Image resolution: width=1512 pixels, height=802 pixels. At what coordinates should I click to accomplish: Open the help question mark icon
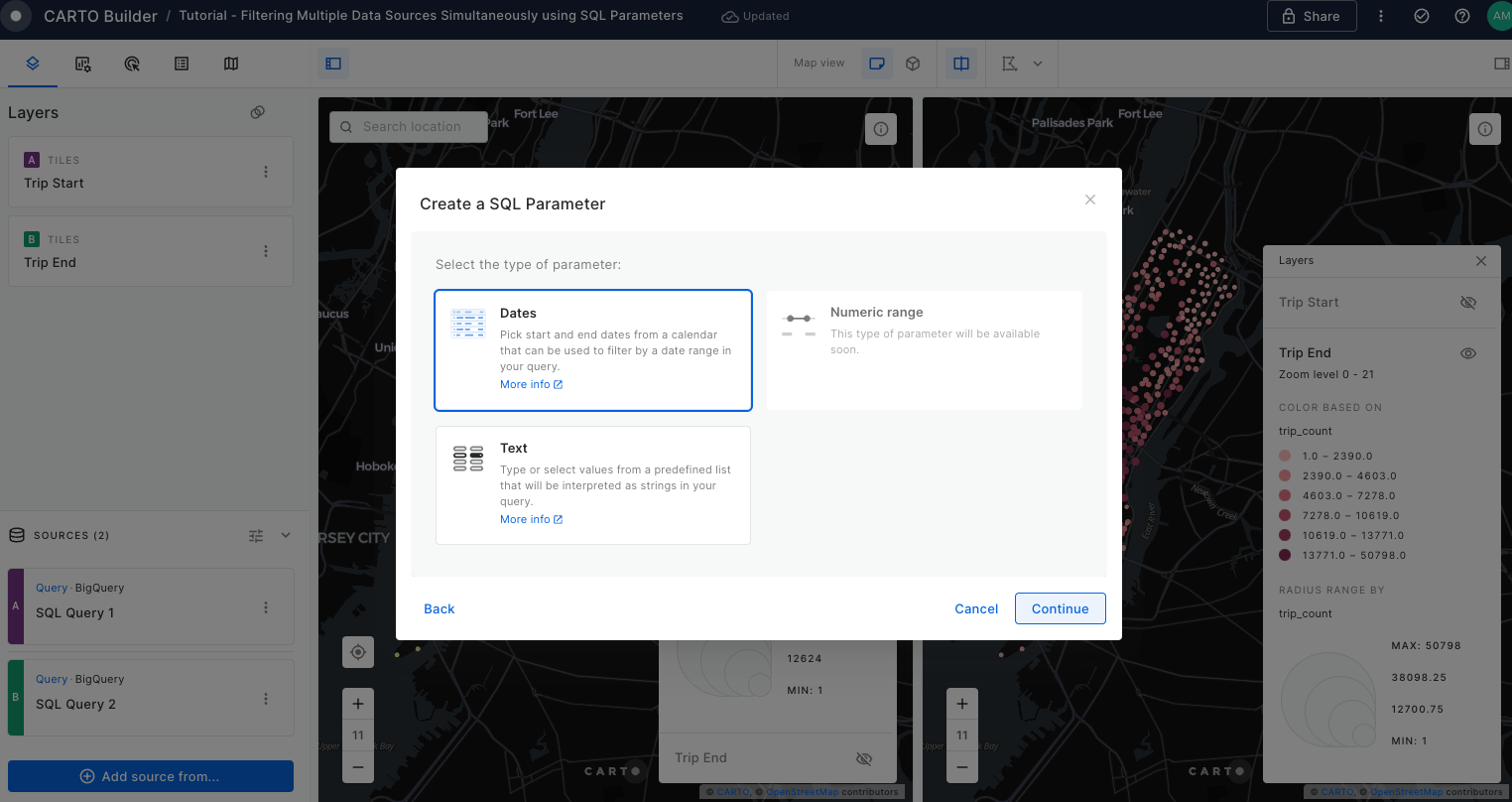click(x=1461, y=16)
